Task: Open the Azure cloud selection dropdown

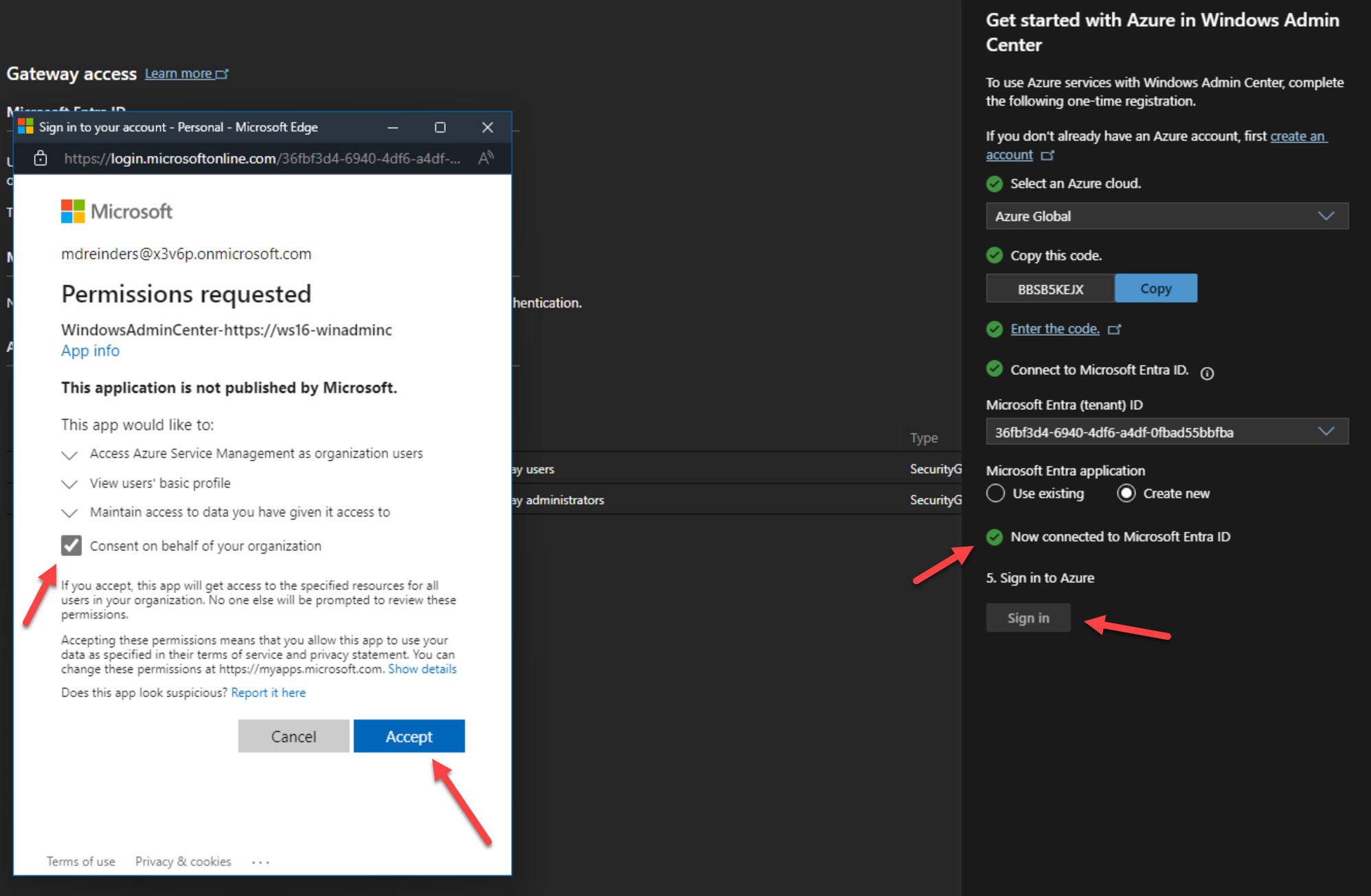Action: (1325, 216)
